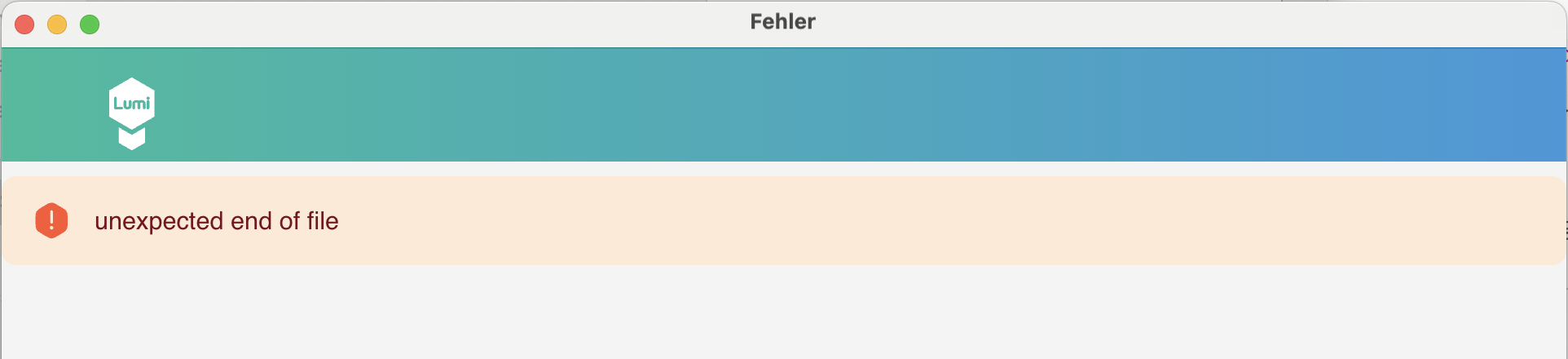The width and height of the screenshot is (1568, 359).
Task: Click the "Fehler" window title text
Action: [x=782, y=22]
